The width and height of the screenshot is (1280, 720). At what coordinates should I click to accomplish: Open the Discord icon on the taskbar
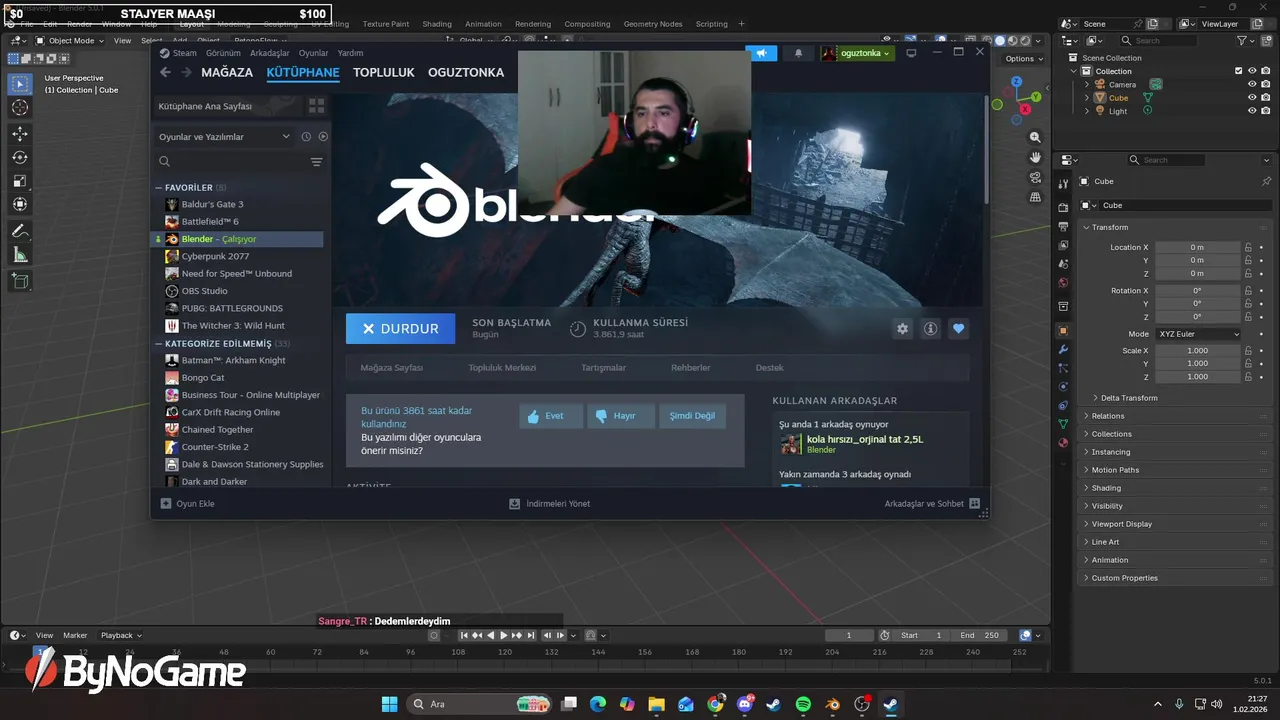click(745, 704)
